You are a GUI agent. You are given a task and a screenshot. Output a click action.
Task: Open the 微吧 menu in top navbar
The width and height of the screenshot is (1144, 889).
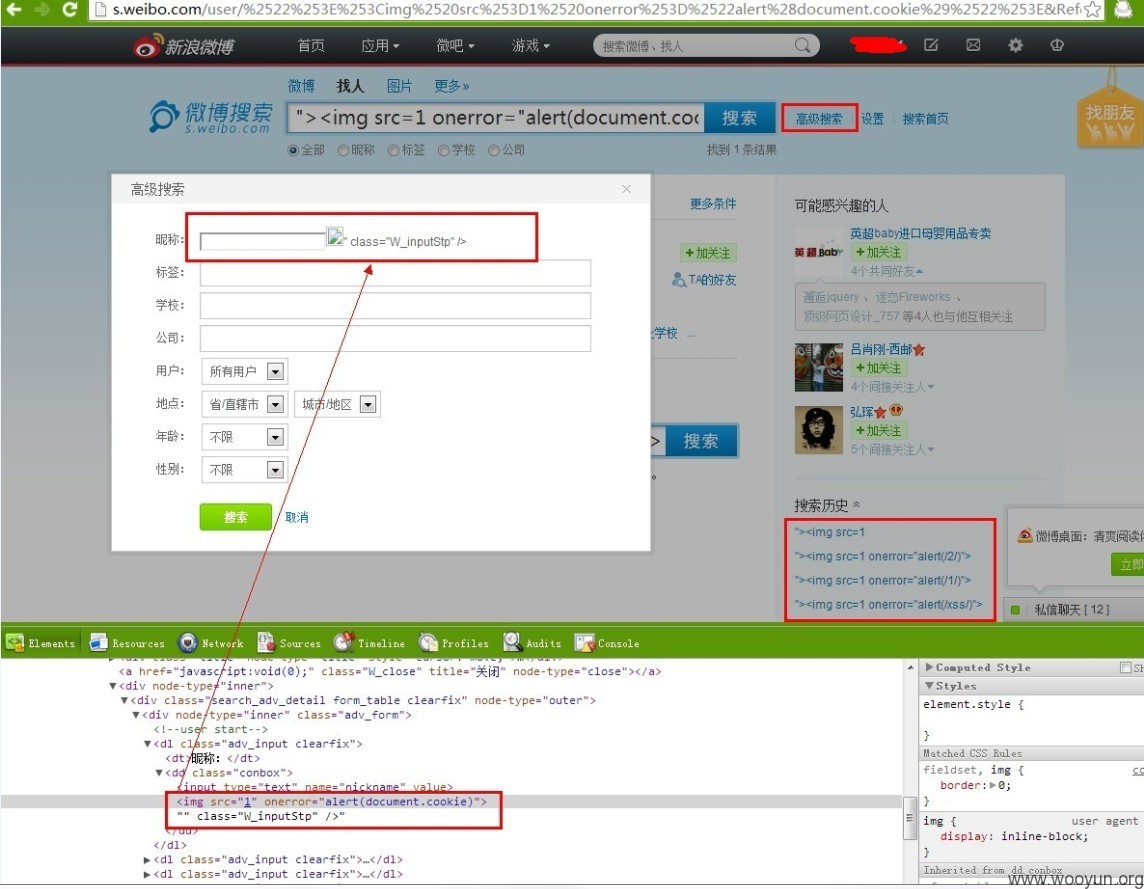pos(455,46)
